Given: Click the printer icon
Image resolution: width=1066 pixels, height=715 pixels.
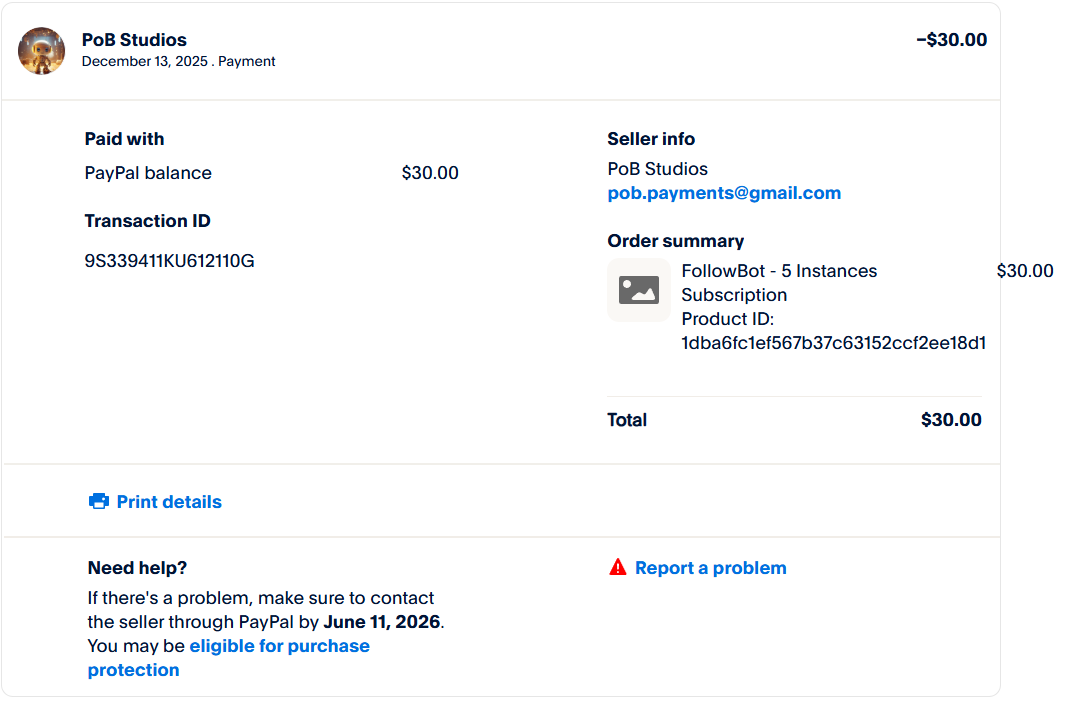Looking at the screenshot, I should coord(99,502).
